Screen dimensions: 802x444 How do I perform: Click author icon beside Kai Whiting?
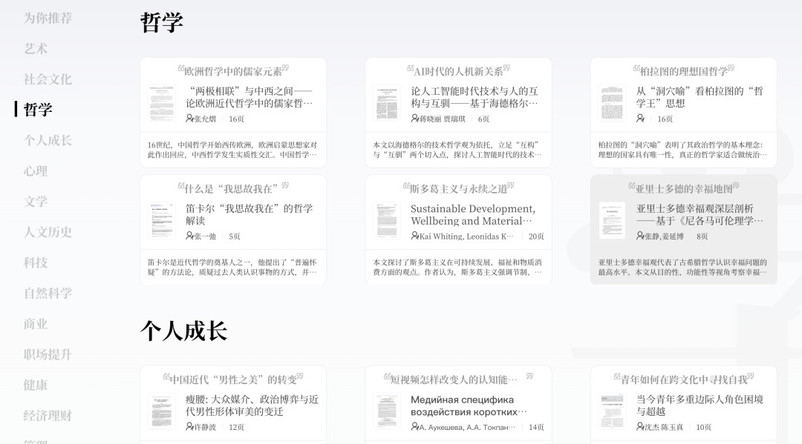[415, 236]
